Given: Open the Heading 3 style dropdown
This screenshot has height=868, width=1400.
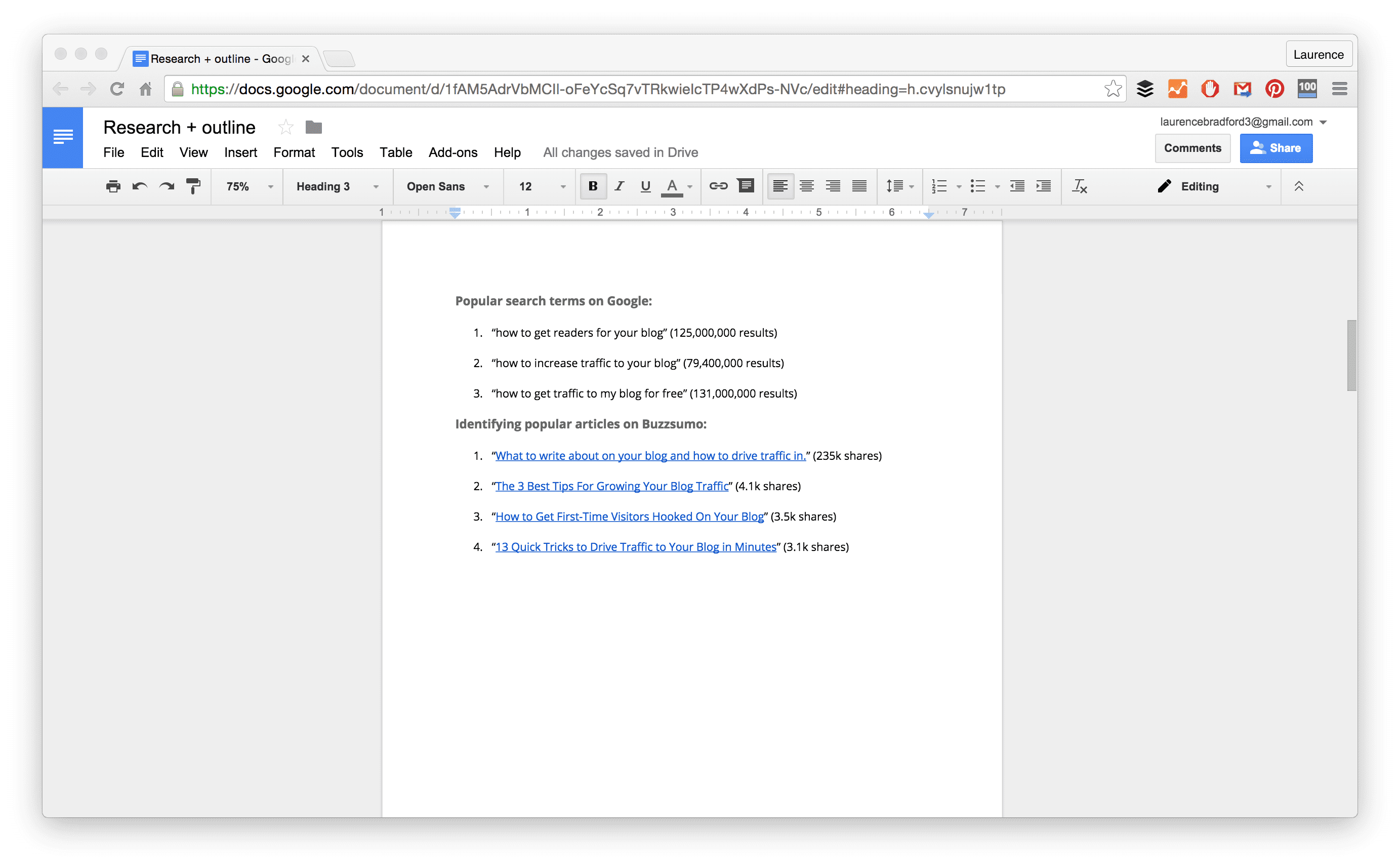Looking at the screenshot, I should (338, 186).
